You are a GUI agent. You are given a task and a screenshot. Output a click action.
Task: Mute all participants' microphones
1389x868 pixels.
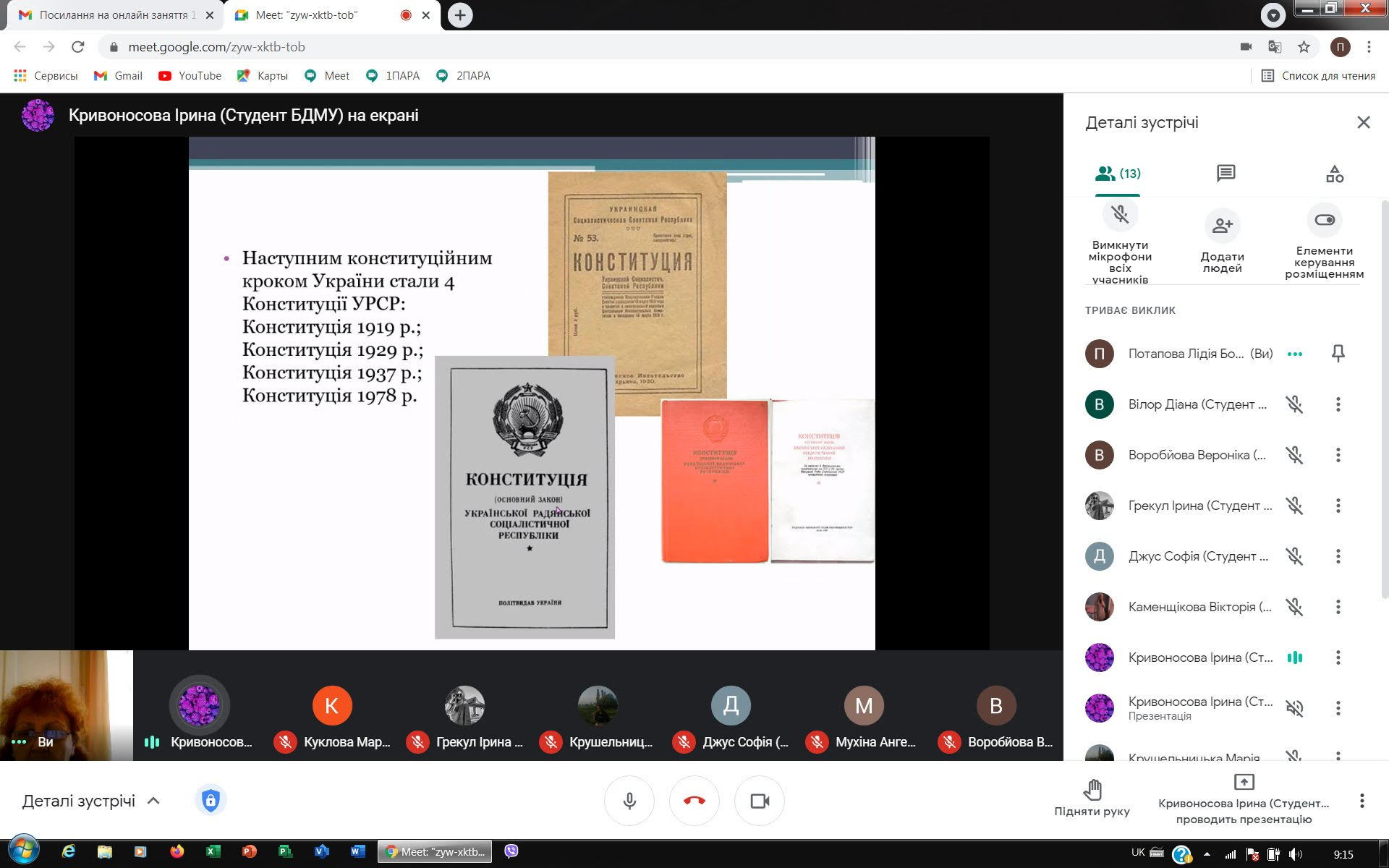coord(1120,215)
